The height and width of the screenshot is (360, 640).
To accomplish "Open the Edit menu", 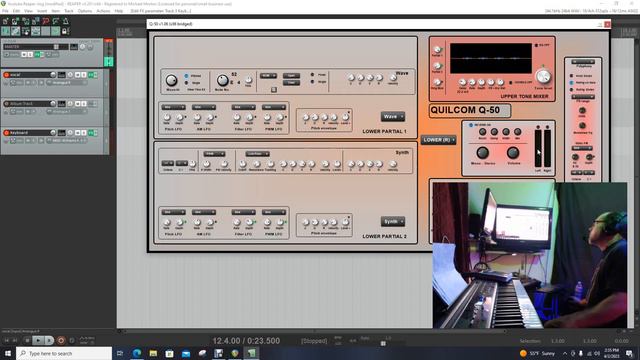I will 16,11.
